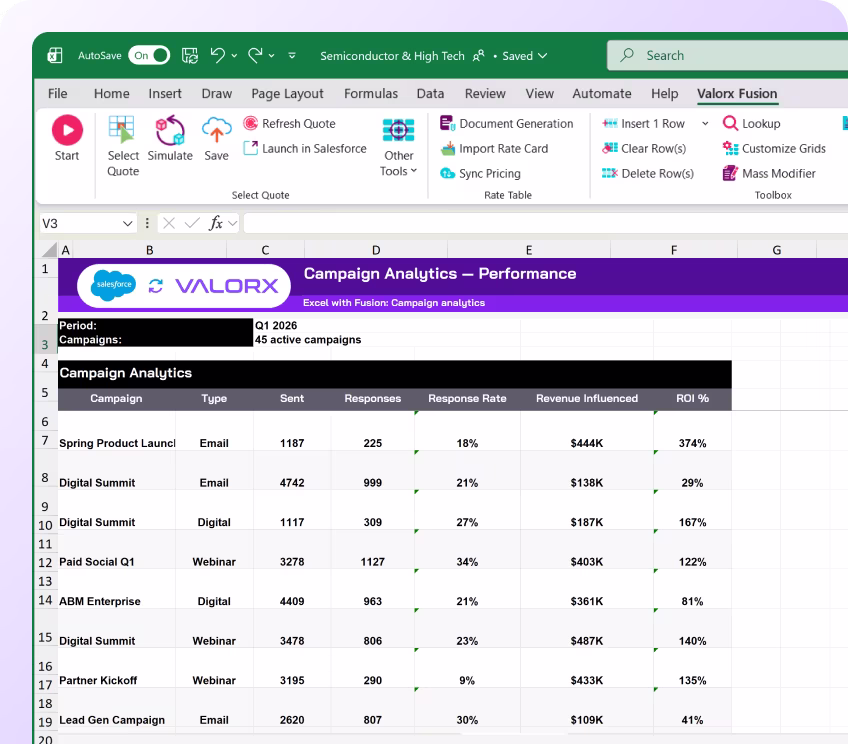The image size is (848, 744).
Task: Select column D header
Action: tap(376, 250)
